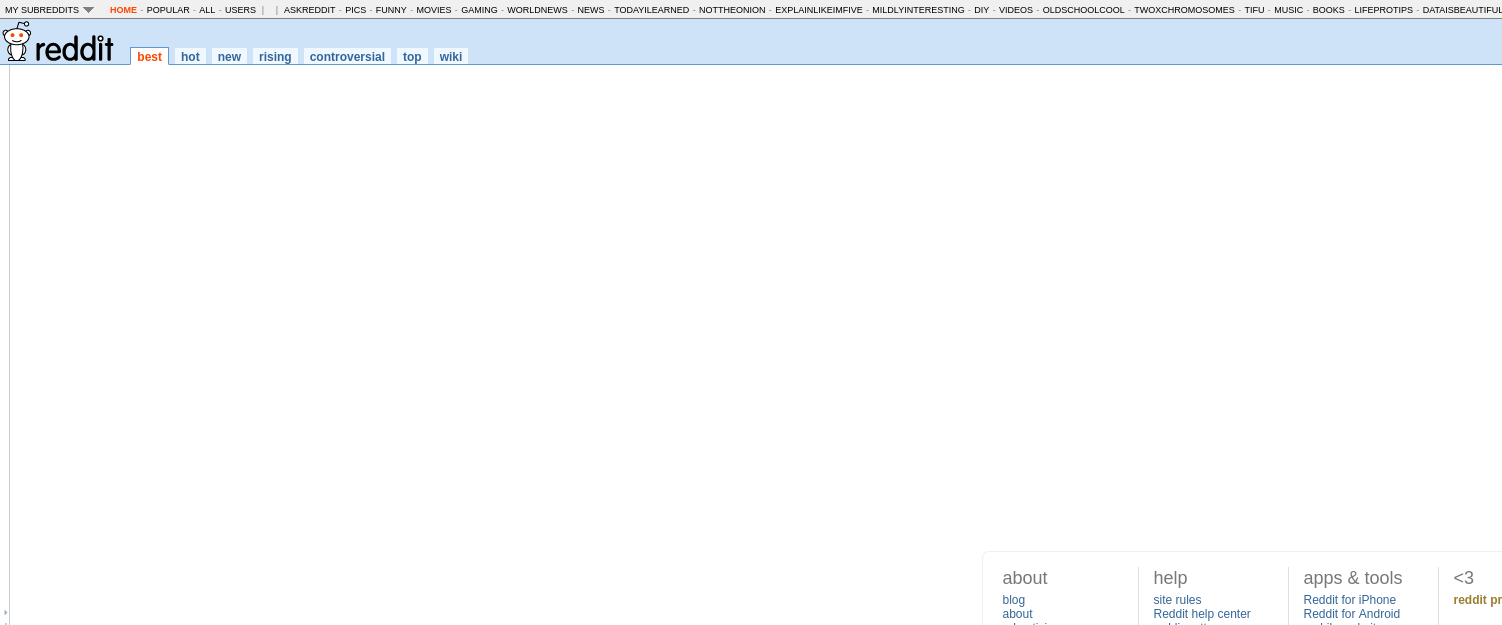1502x625 pixels.
Task: Visit the TWOXCHROMOSOMES subreddit
Action: coord(1184,10)
